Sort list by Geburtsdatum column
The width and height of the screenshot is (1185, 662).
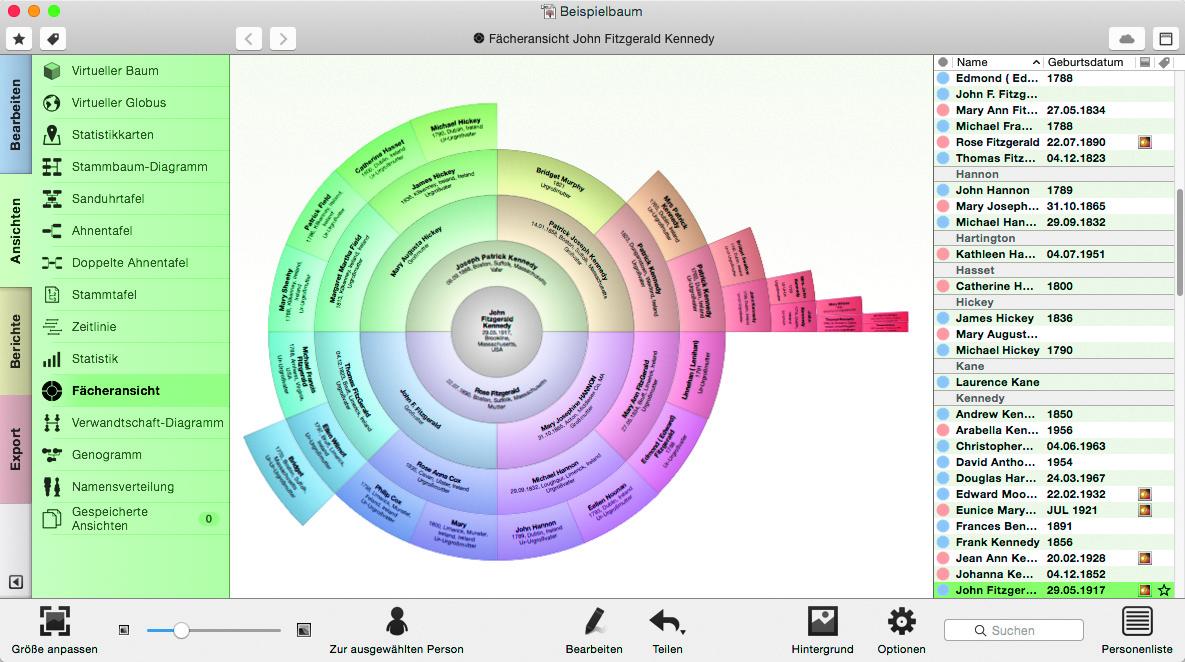[1085, 62]
